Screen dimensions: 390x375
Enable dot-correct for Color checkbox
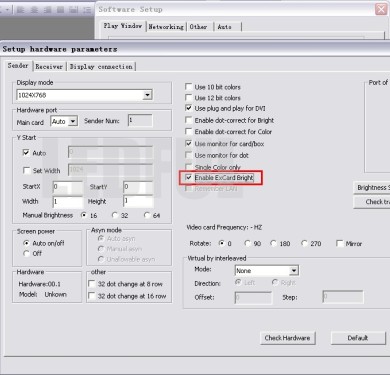[189, 132]
